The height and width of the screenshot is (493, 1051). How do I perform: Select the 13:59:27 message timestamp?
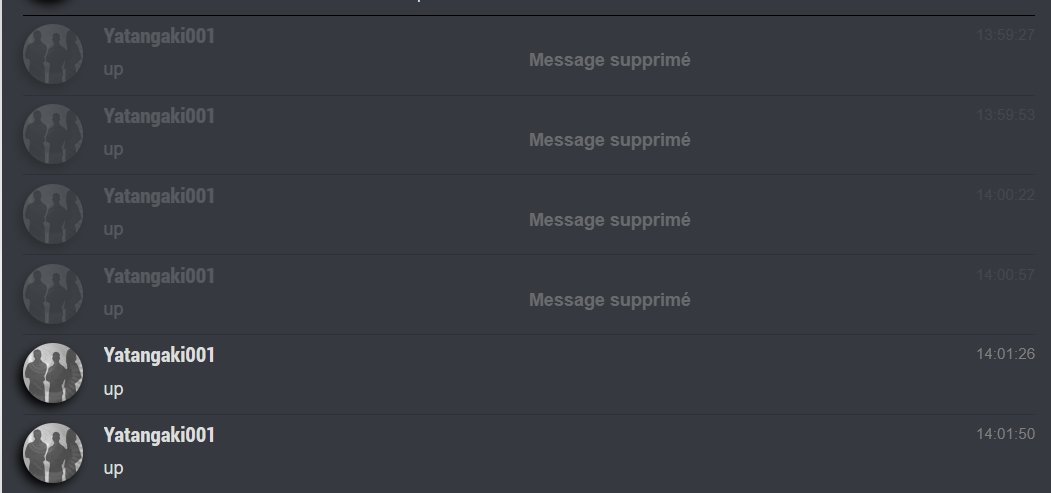coord(1005,34)
